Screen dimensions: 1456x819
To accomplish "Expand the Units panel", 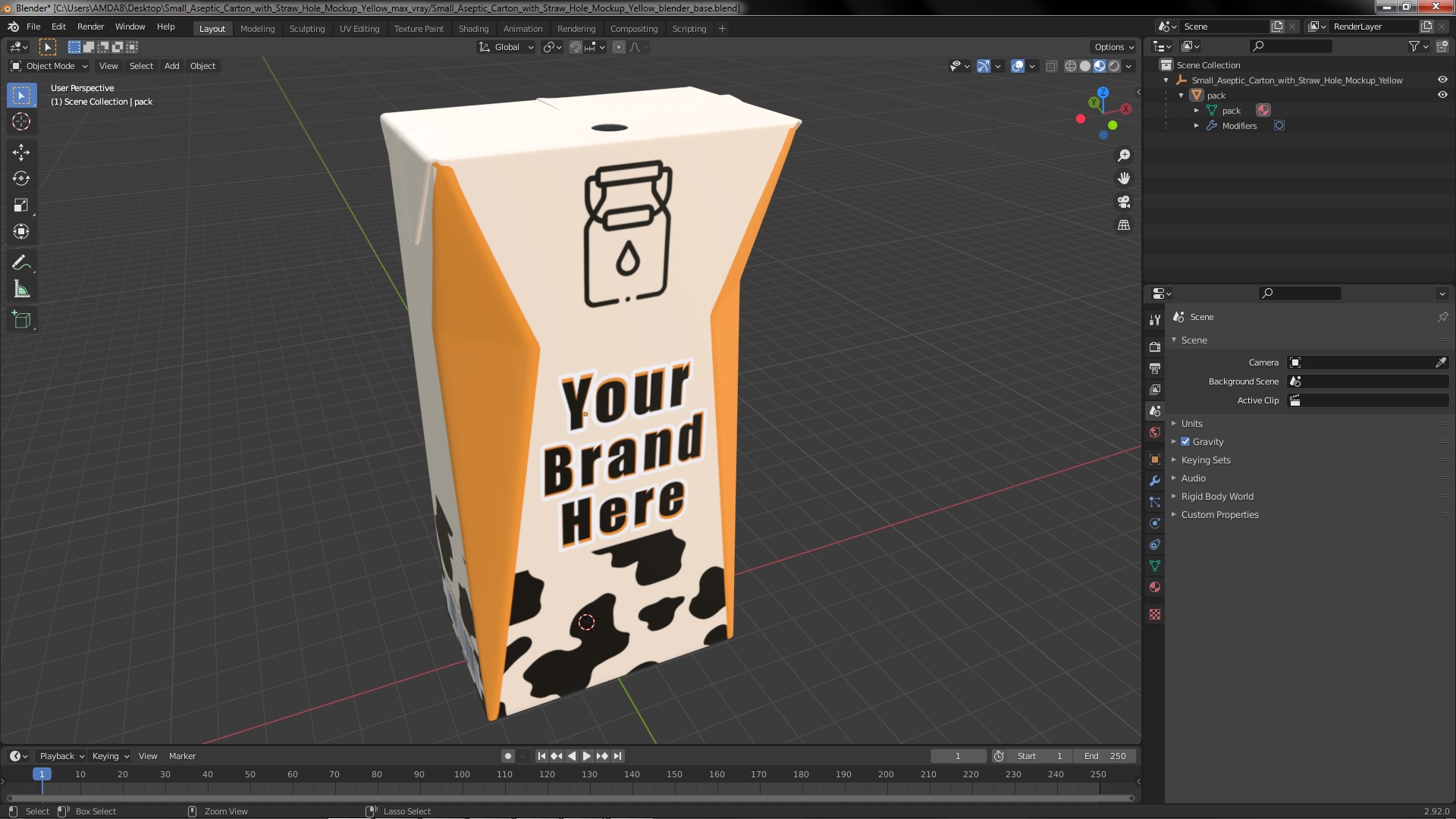I will [x=1191, y=423].
